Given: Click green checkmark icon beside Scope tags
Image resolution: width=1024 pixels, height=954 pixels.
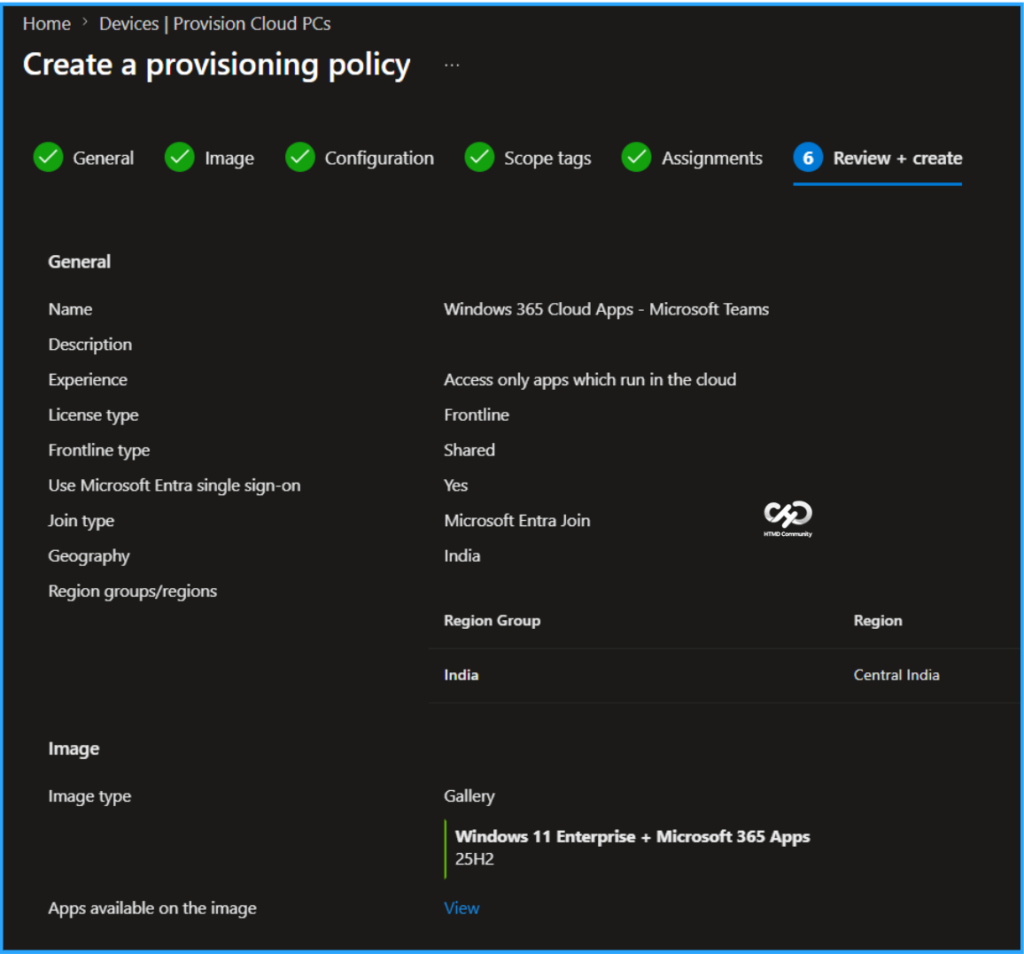Looking at the screenshot, I should 479,157.
